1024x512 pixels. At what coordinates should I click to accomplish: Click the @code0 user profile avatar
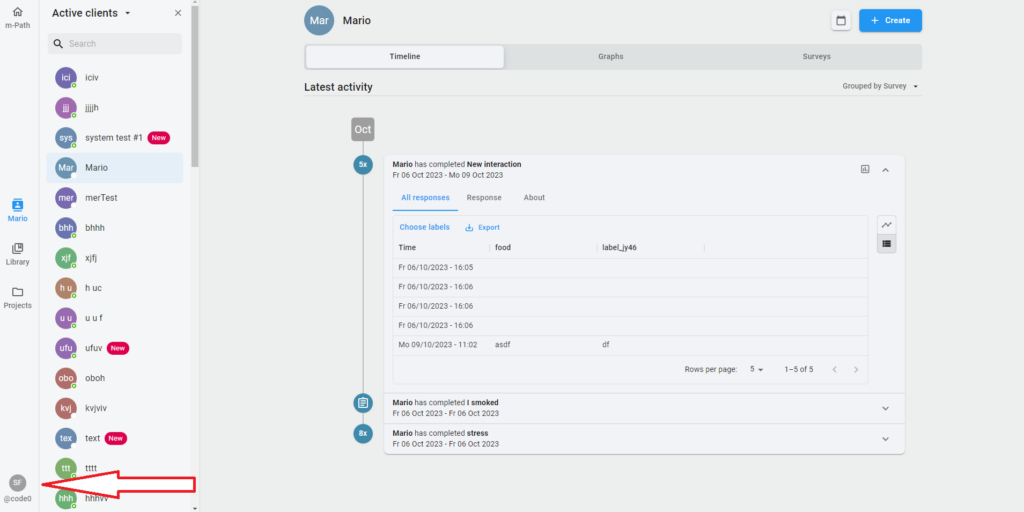17,483
